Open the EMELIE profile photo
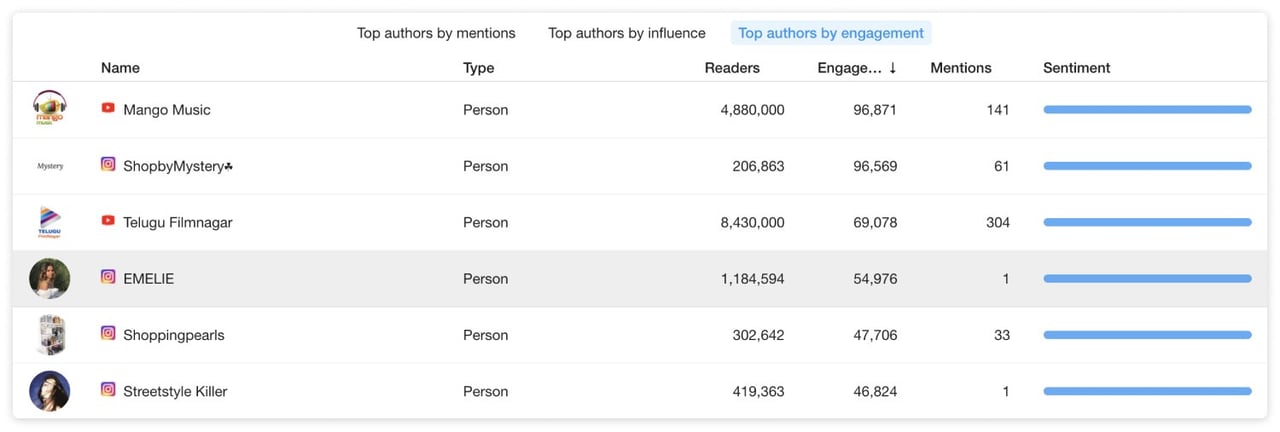Image resolution: width=1280 pixels, height=432 pixels. tap(50, 279)
